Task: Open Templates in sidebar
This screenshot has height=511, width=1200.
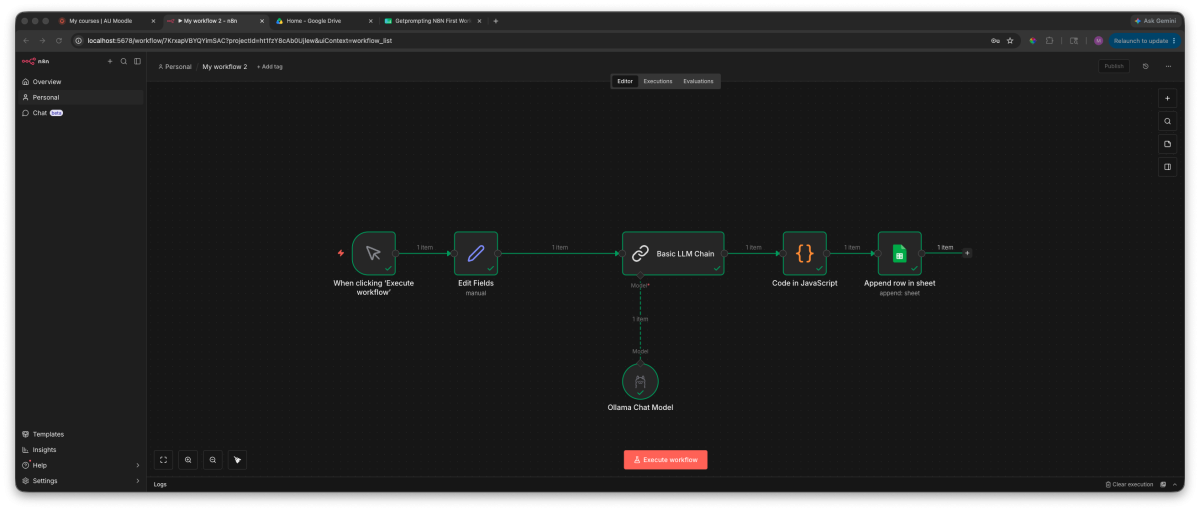Action: click(x=81, y=434)
